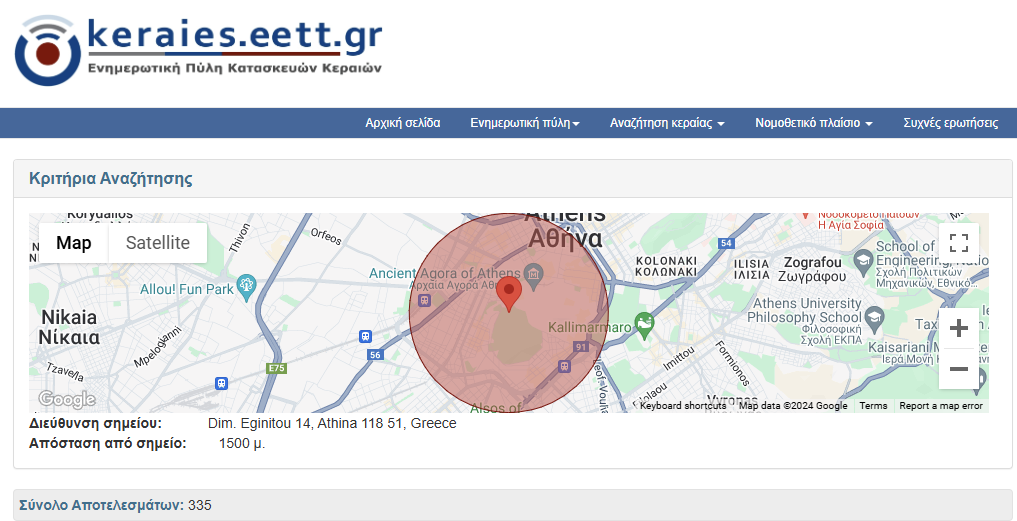Expand Αναζήτηση κεραίας menu
This screenshot has width=1017, height=521.
point(667,123)
